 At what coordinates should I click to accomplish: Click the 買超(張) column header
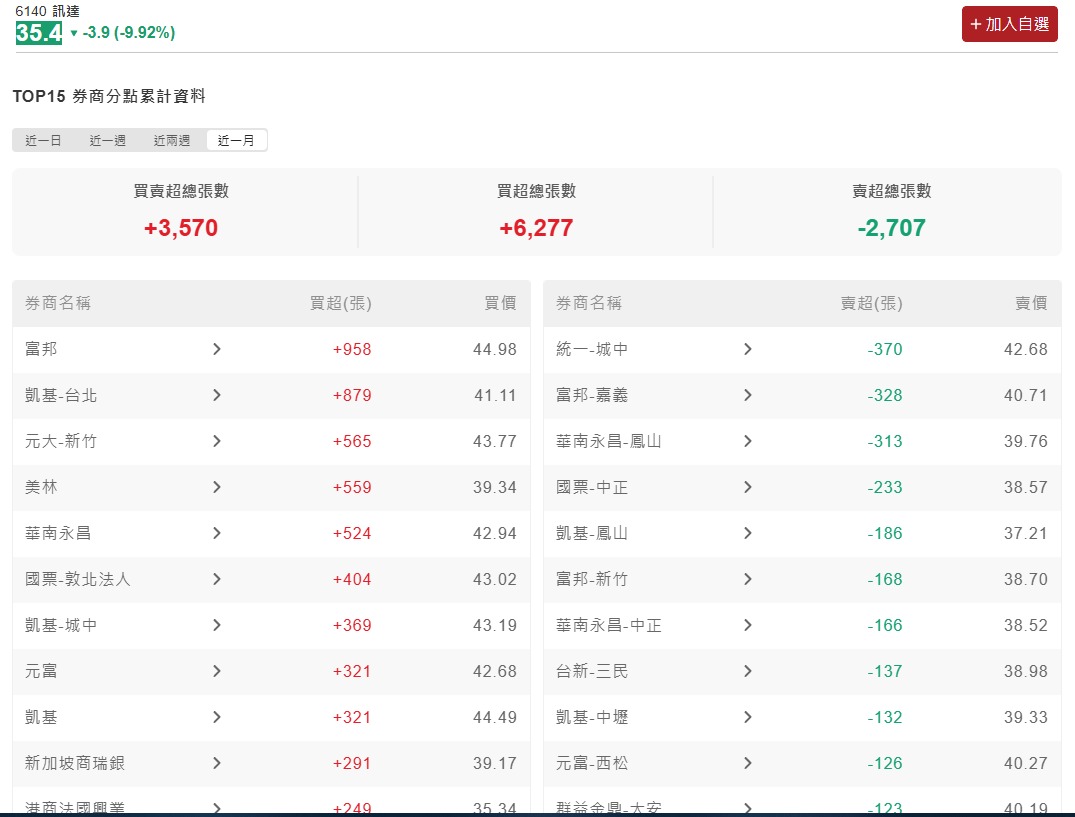point(340,303)
